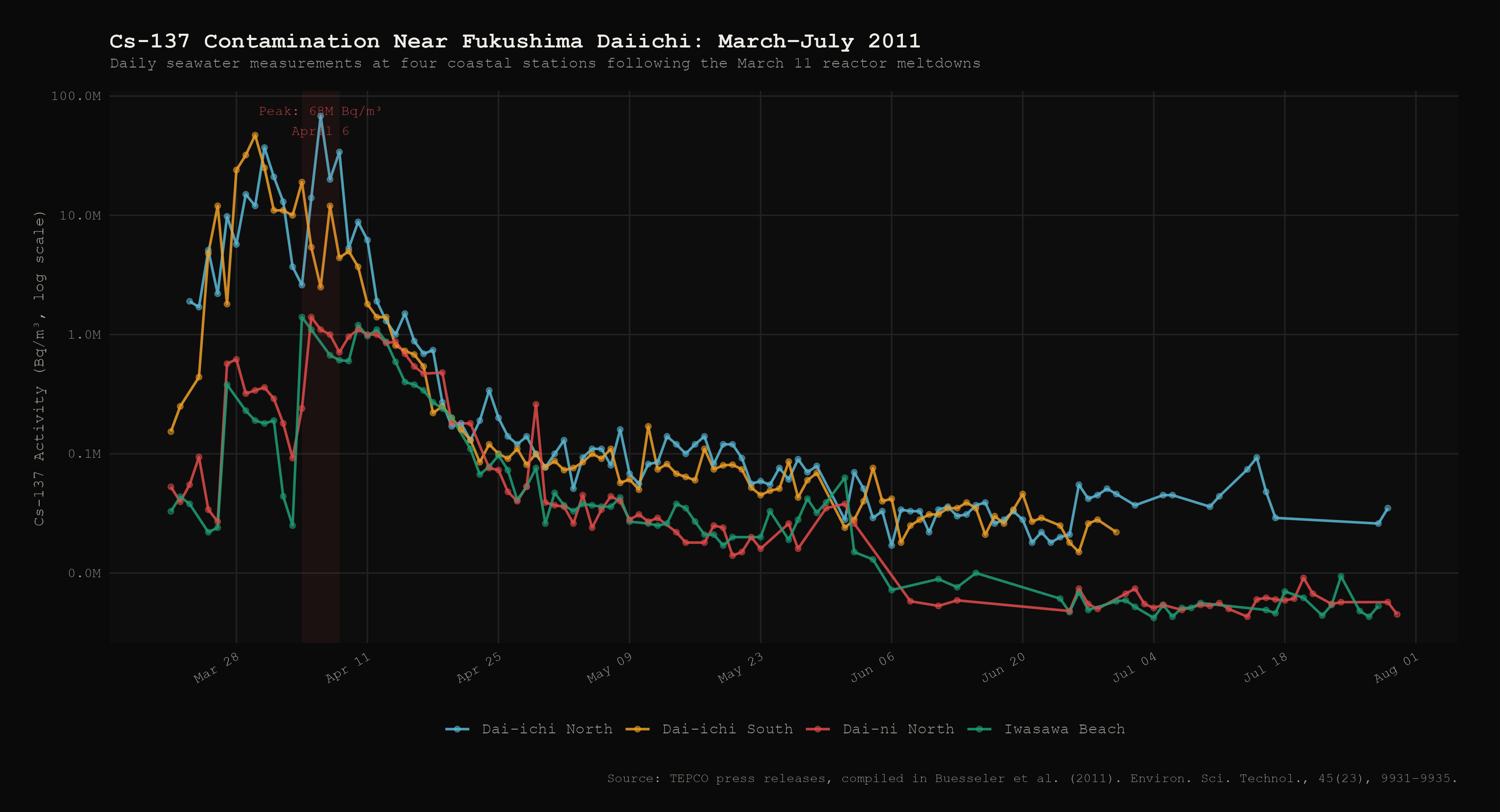Click the April 6 annotation text
Image resolution: width=1500 pixels, height=812 pixels.
tap(320, 132)
